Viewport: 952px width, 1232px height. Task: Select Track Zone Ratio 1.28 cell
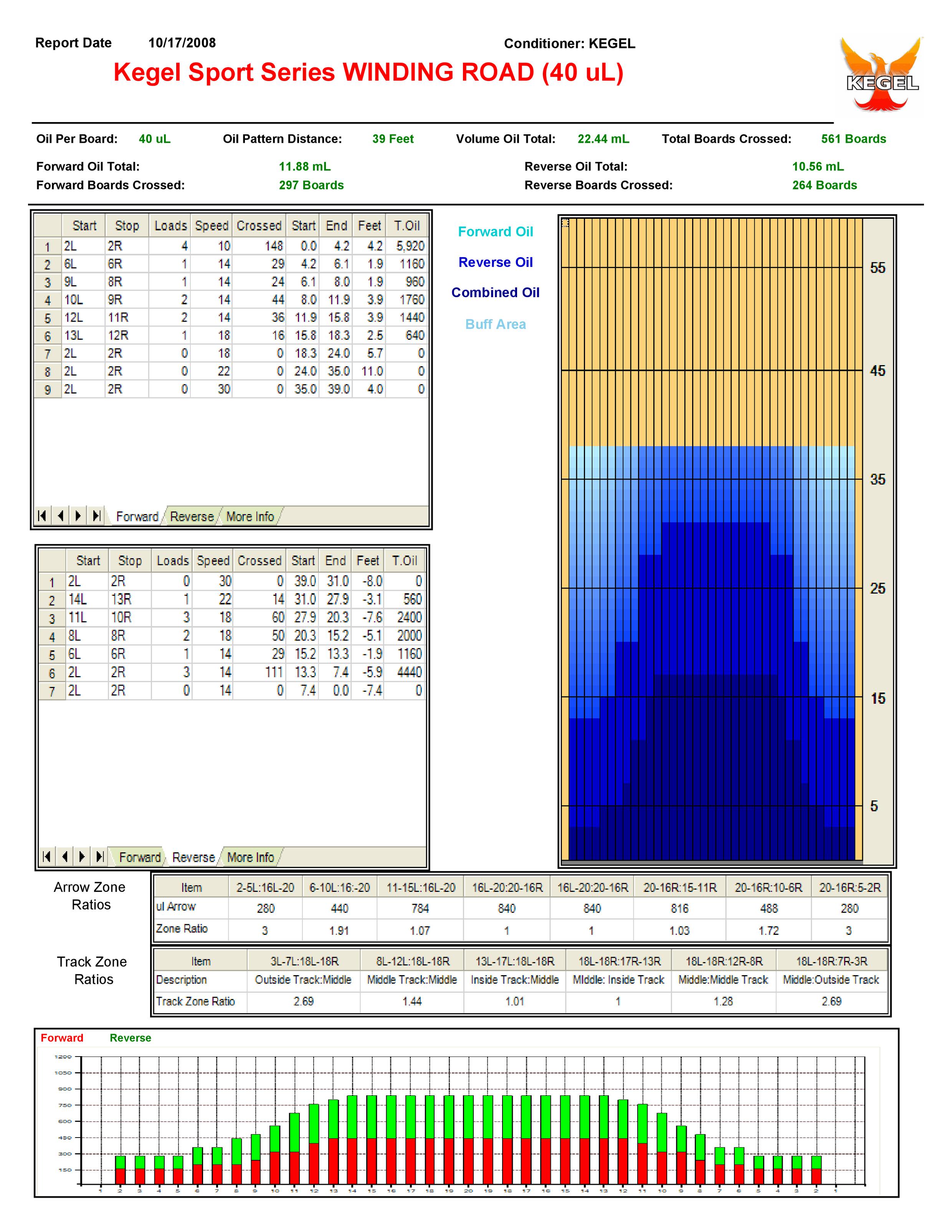click(x=724, y=1001)
